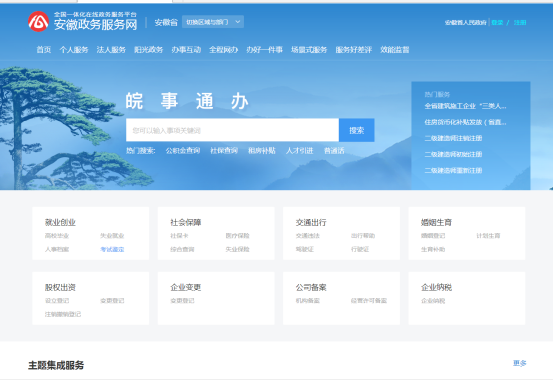This screenshot has height=381, width=553.
Task: Select hot search term 公积金查询
Action: (x=183, y=151)
